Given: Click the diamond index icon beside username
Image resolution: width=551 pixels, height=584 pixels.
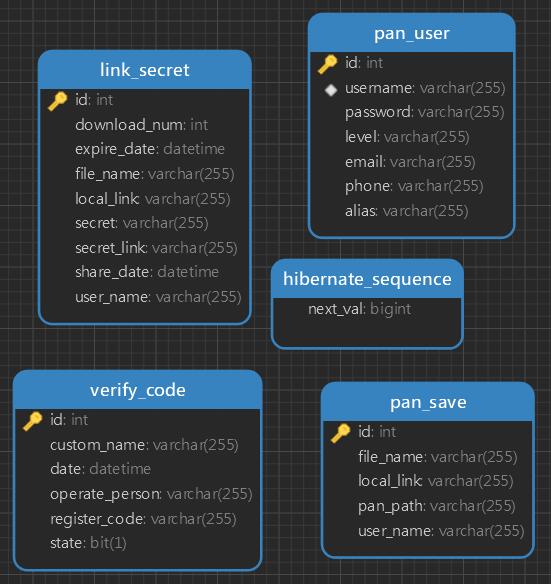Looking at the screenshot, I should pos(331,90).
